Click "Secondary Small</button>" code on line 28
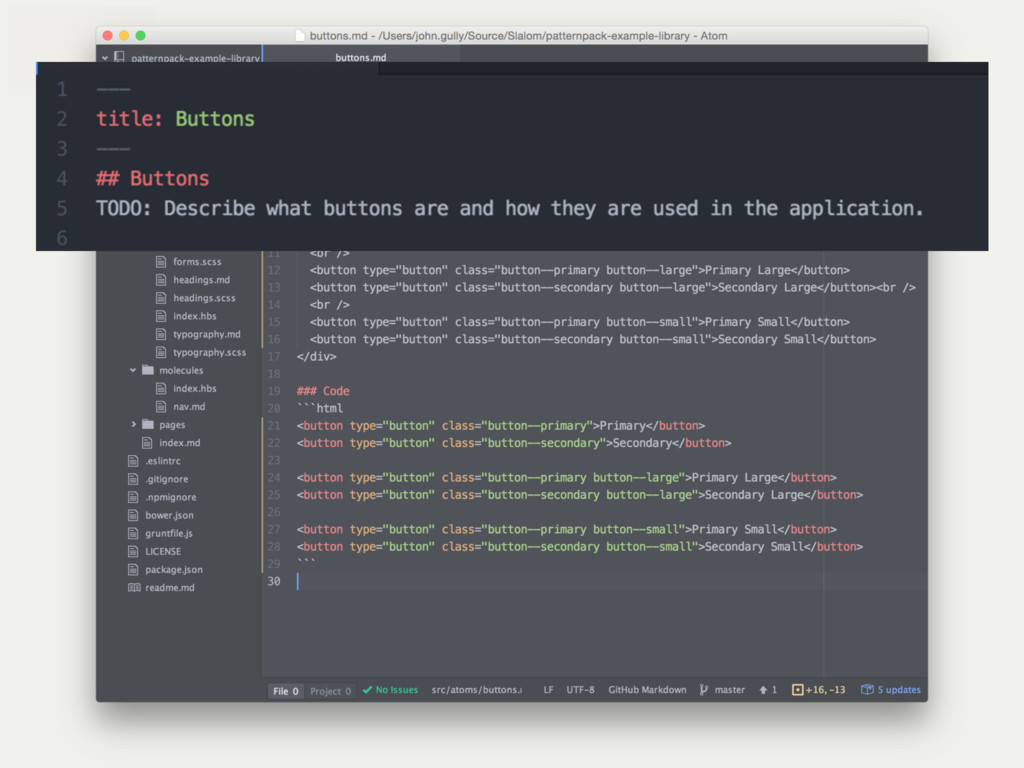The image size is (1024, 768). point(784,547)
